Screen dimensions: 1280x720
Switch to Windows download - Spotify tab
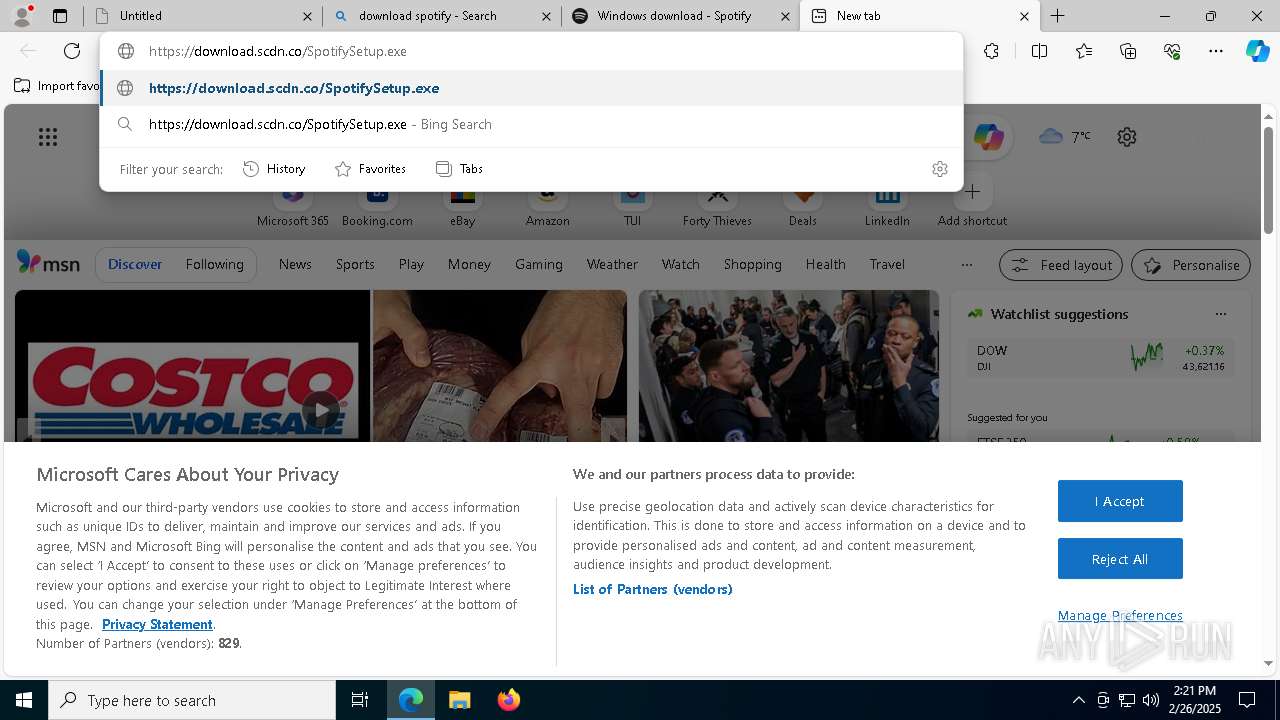pos(681,16)
